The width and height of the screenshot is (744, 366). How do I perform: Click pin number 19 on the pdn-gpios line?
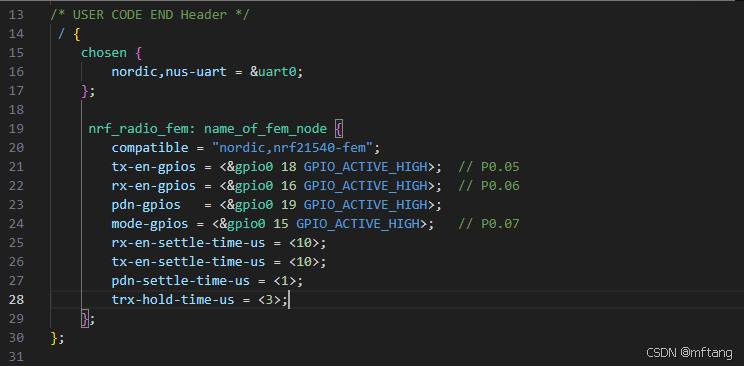point(289,205)
